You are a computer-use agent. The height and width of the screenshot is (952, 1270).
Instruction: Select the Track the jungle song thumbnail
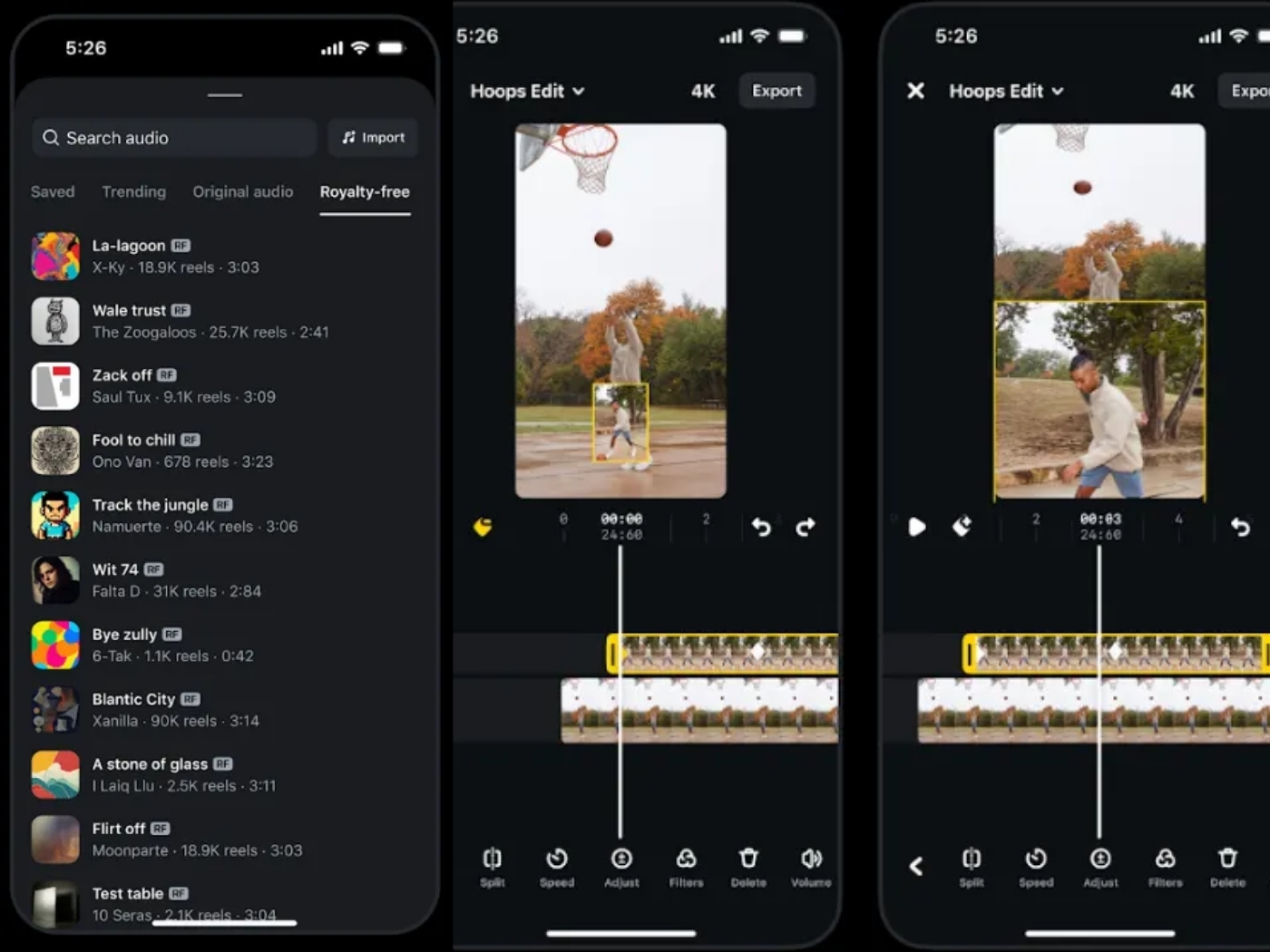55,515
